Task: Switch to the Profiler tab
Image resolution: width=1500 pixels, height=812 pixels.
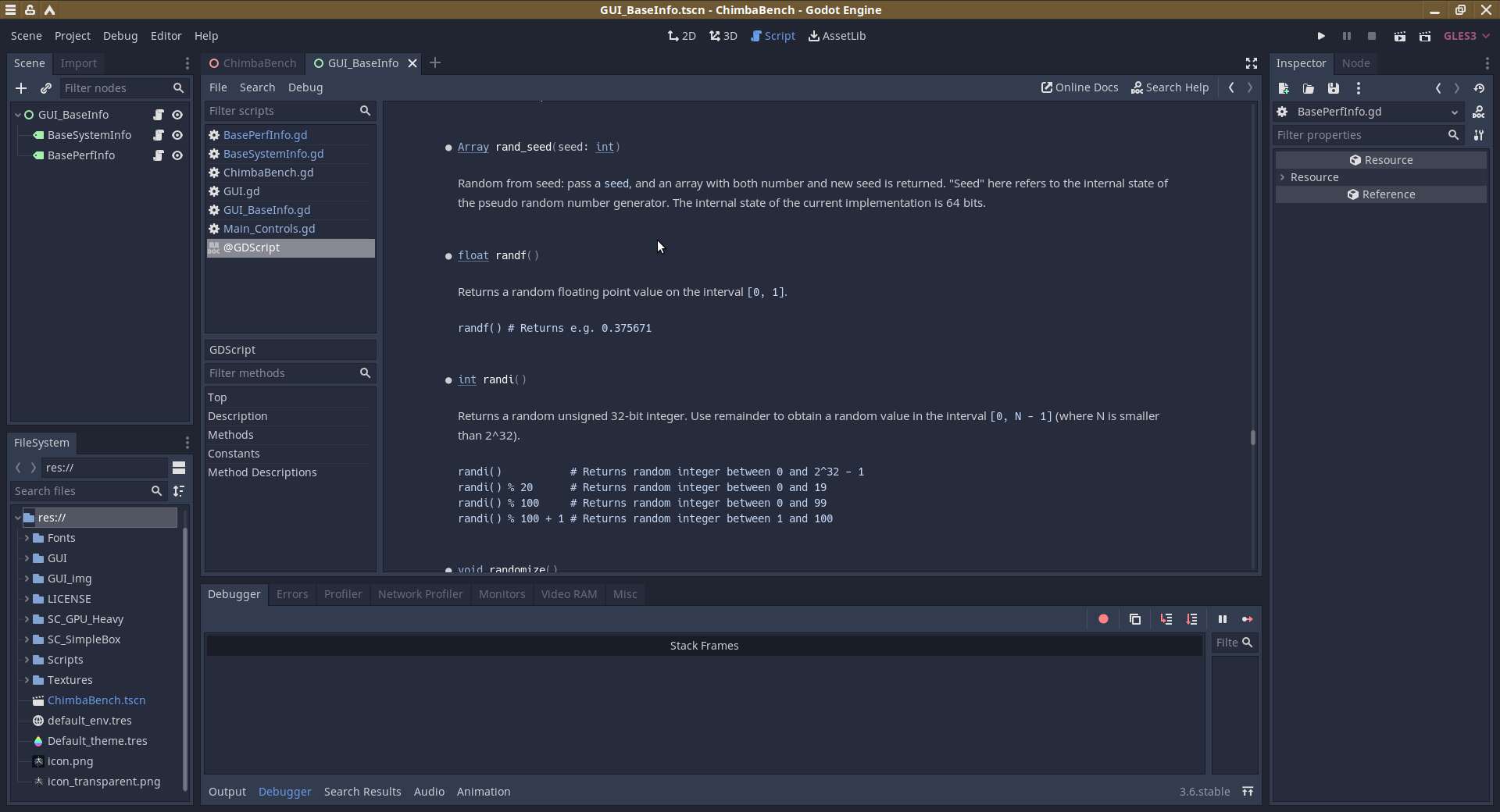Action: [x=342, y=594]
